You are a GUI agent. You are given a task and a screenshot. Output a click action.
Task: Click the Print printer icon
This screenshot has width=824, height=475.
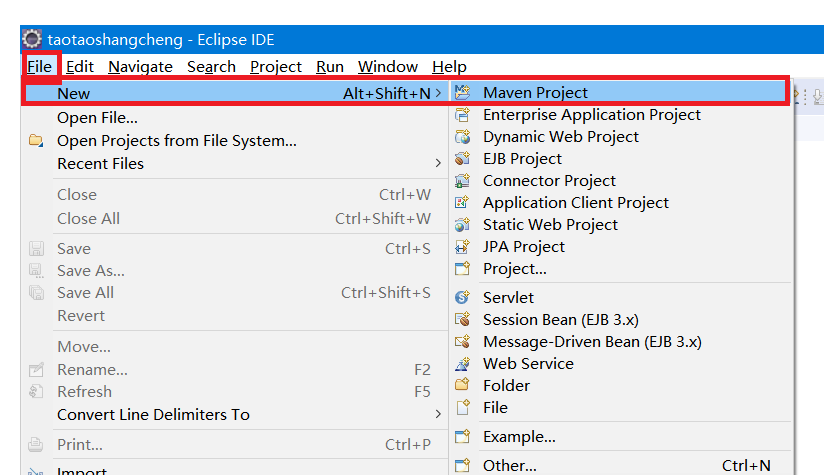(x=36, y=445)
